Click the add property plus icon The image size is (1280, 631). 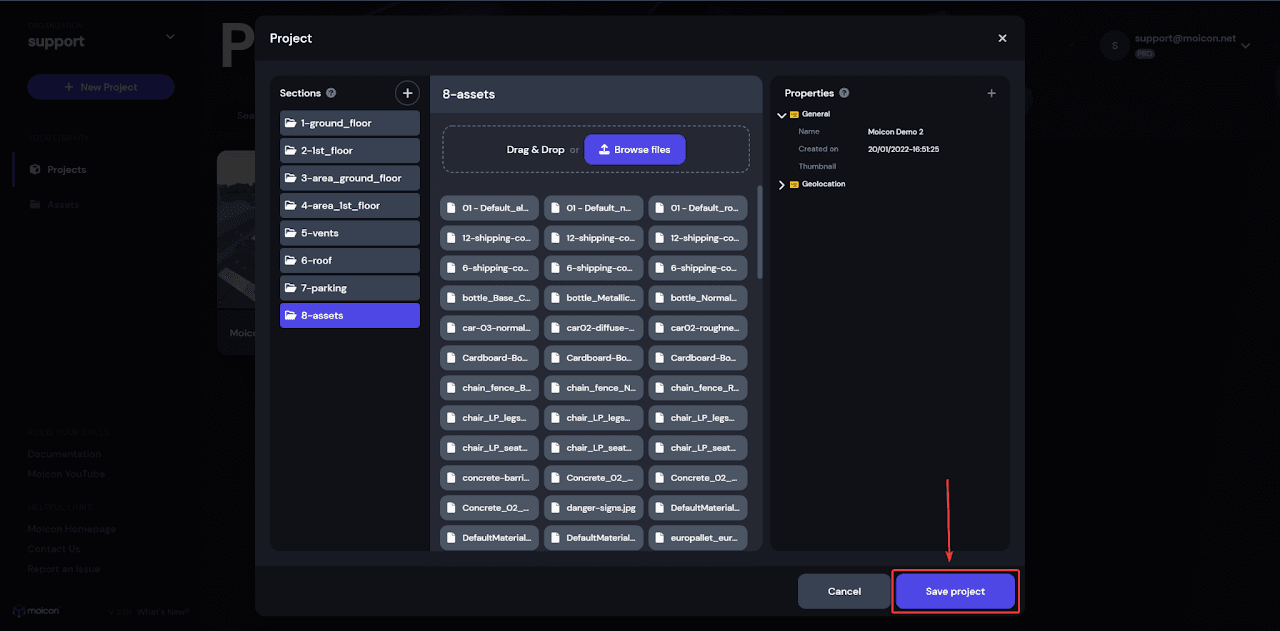991,93
